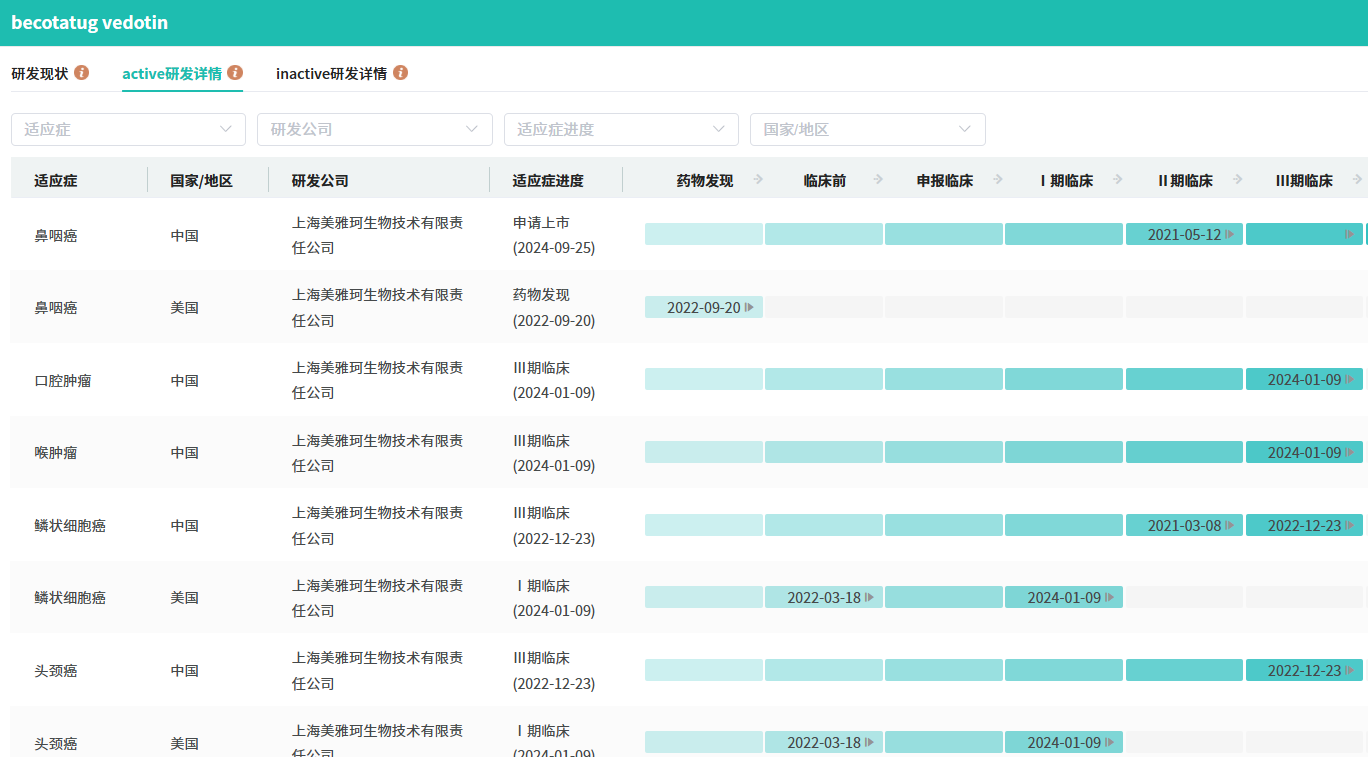Click the info icon beside 研发现状

(82, 73)
